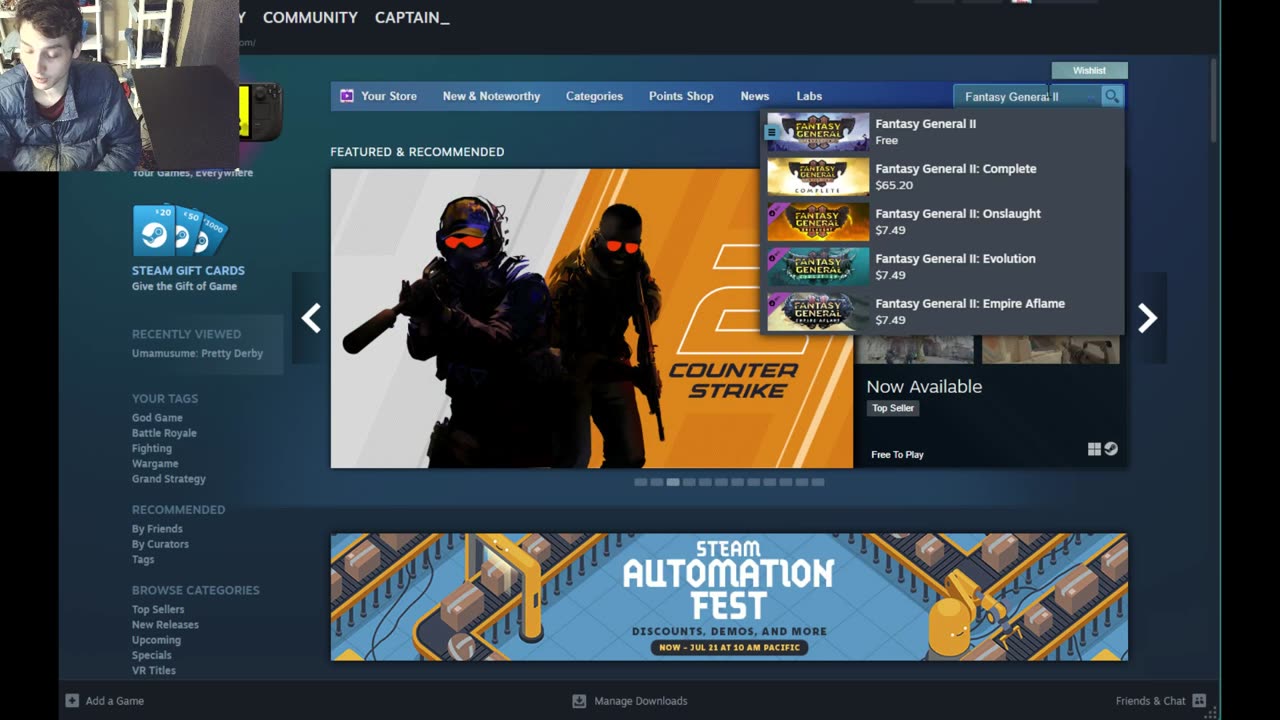Viewport: 1280px width, 720px height.
Task: Open the Labs tab
Action: pos(809,96)
